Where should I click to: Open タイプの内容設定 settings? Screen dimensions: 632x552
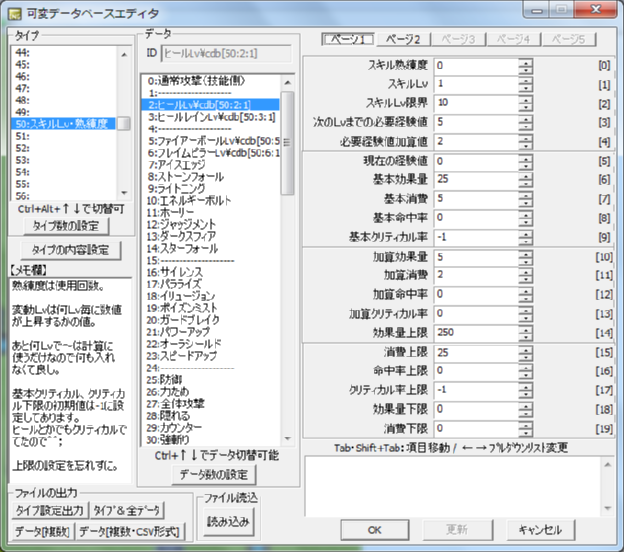tap(66, 249)
